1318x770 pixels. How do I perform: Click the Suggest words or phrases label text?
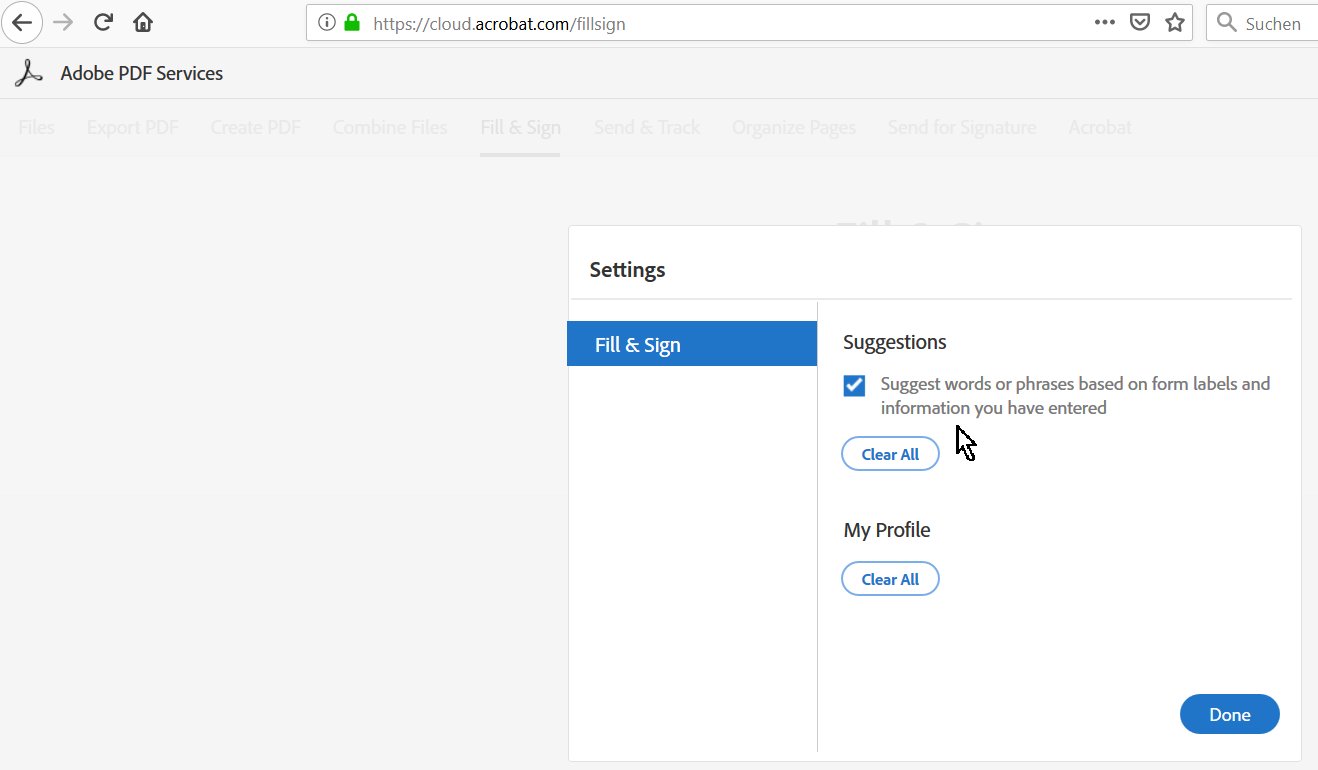[x=1075, y=396]
